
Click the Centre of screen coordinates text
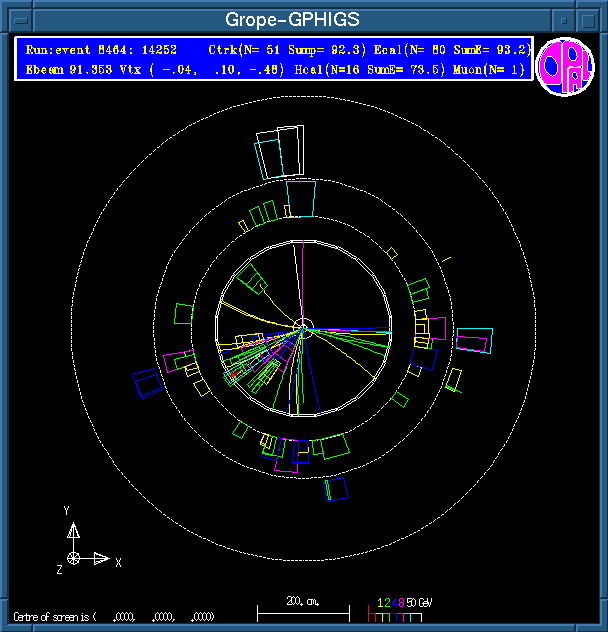112,616
